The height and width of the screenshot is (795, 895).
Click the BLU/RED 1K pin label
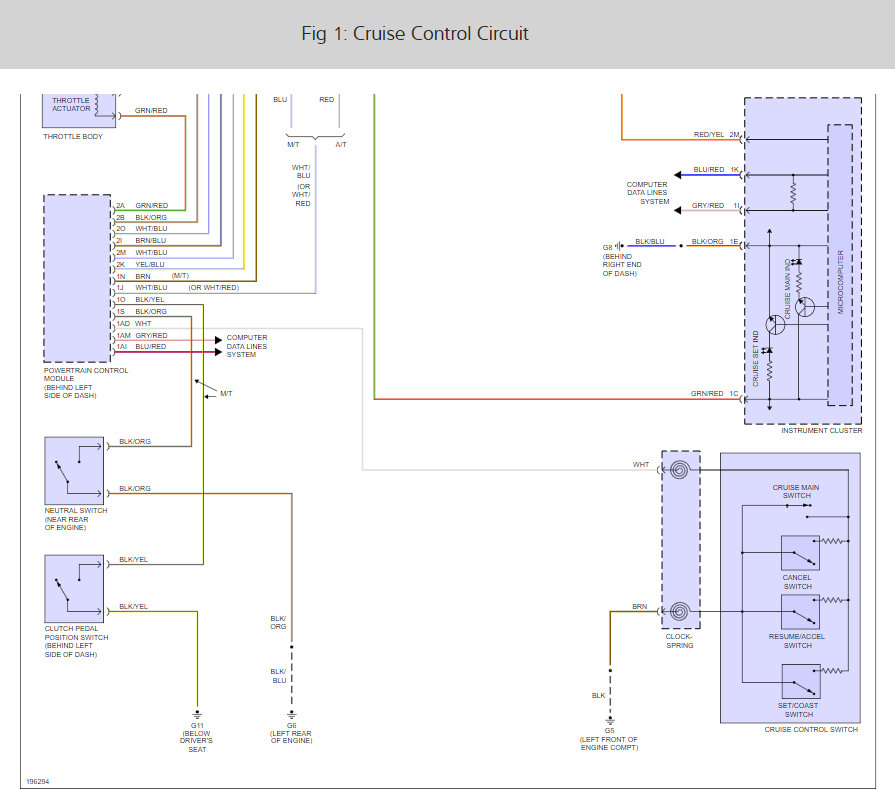click(x=716, y=170)
